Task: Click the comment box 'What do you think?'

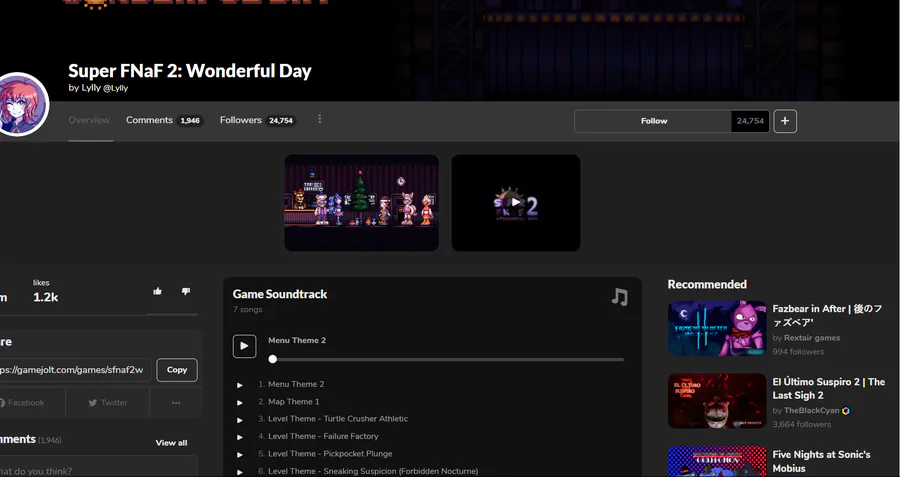Action: pyautogui.click(x=98, y=467)
